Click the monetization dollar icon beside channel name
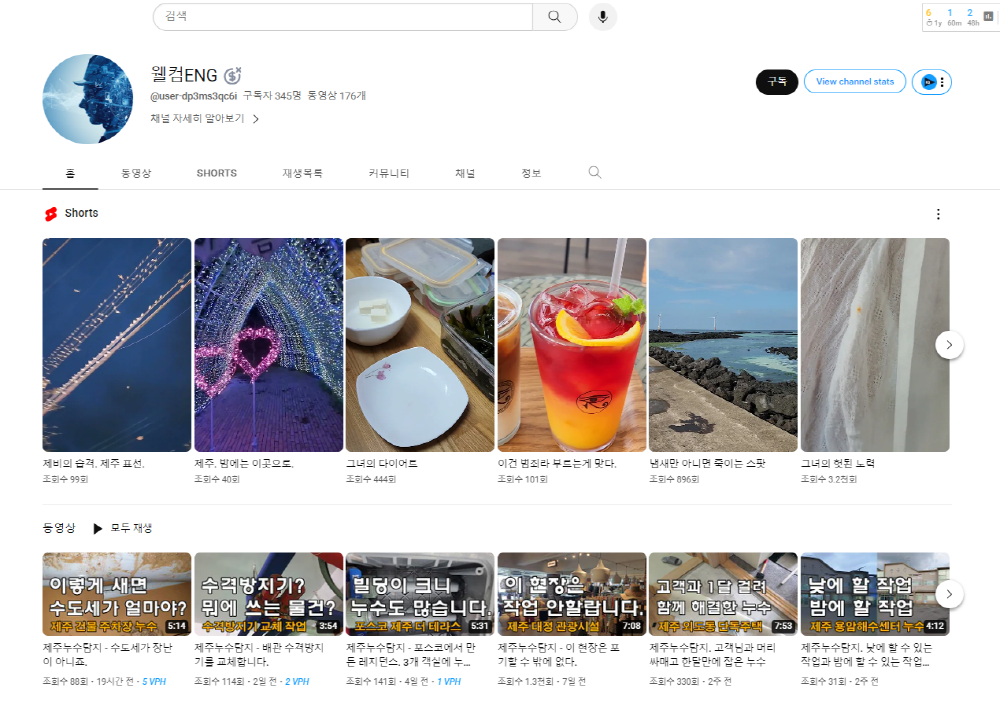Image resolution: width=1000 pixels, height=722 pixels. tap(233, 75)
